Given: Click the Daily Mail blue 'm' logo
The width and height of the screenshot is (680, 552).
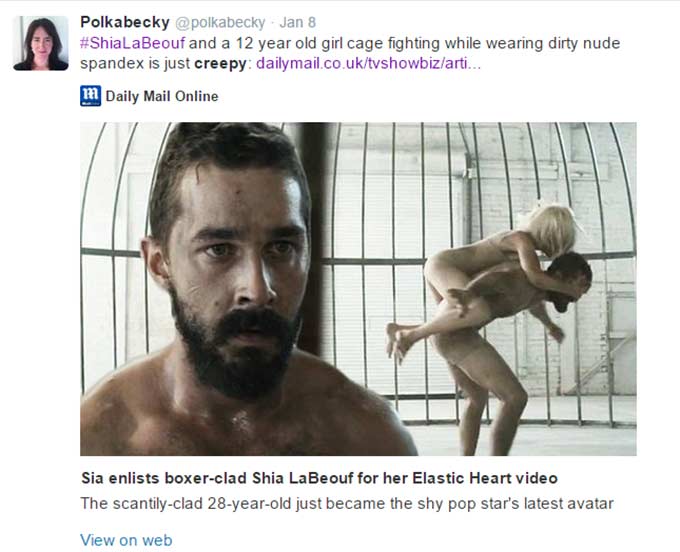Looking at the screenshot, I should [x=90, y=96].
